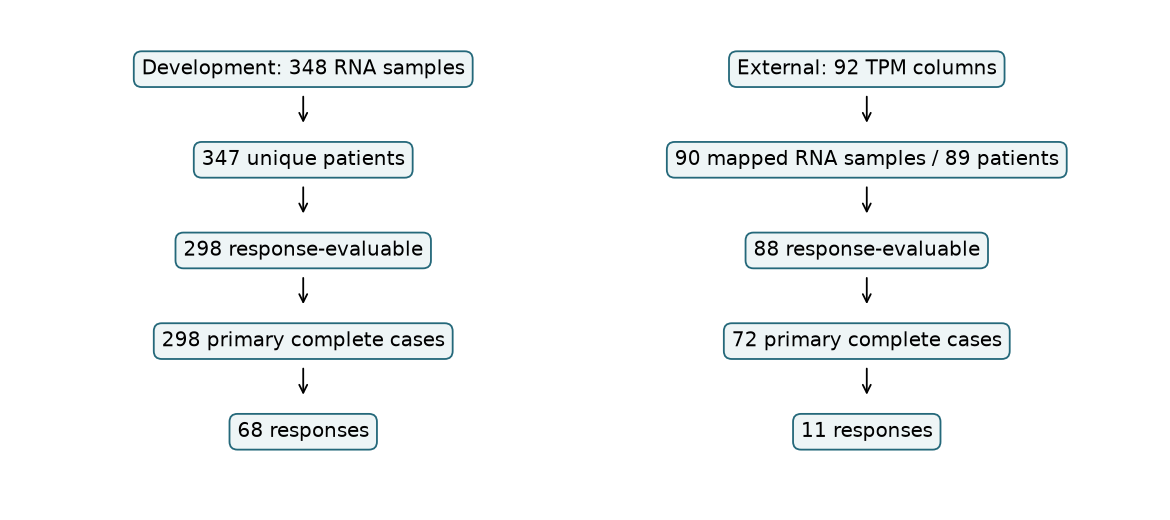This screenshot has width=1170, height=520.
Task: Click arrow below 347 unique patients
Action: pyautogui.click(x=303, y=200)
